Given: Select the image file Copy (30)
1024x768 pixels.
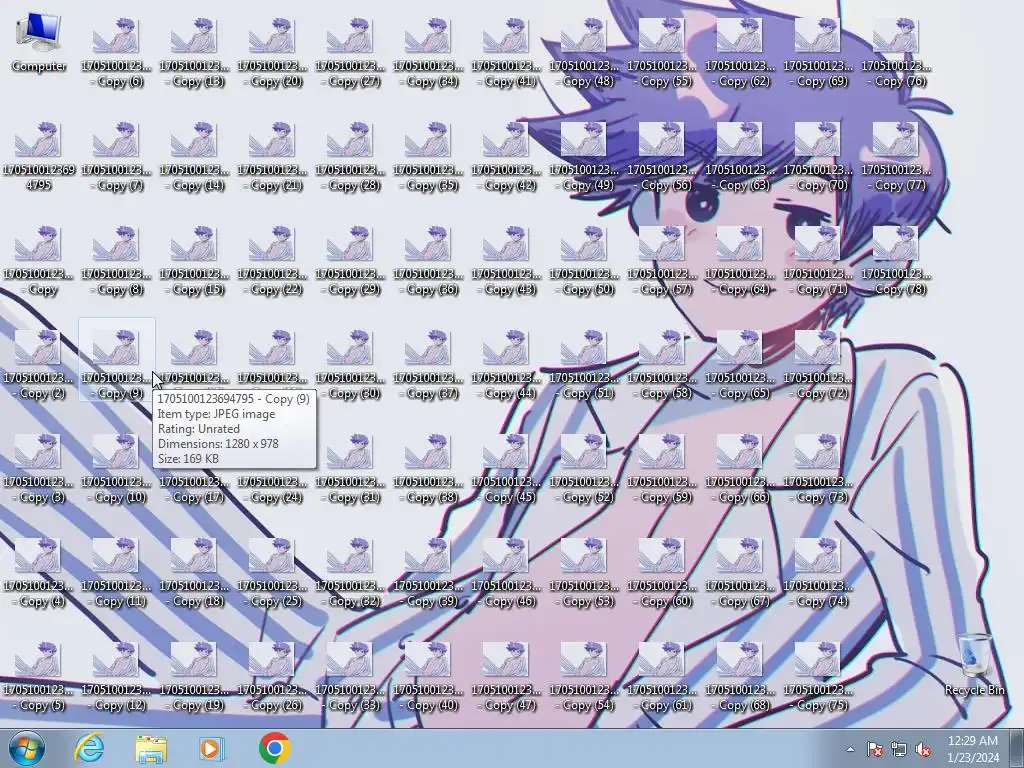Looking at the screenshot, I should click(350, 364).
